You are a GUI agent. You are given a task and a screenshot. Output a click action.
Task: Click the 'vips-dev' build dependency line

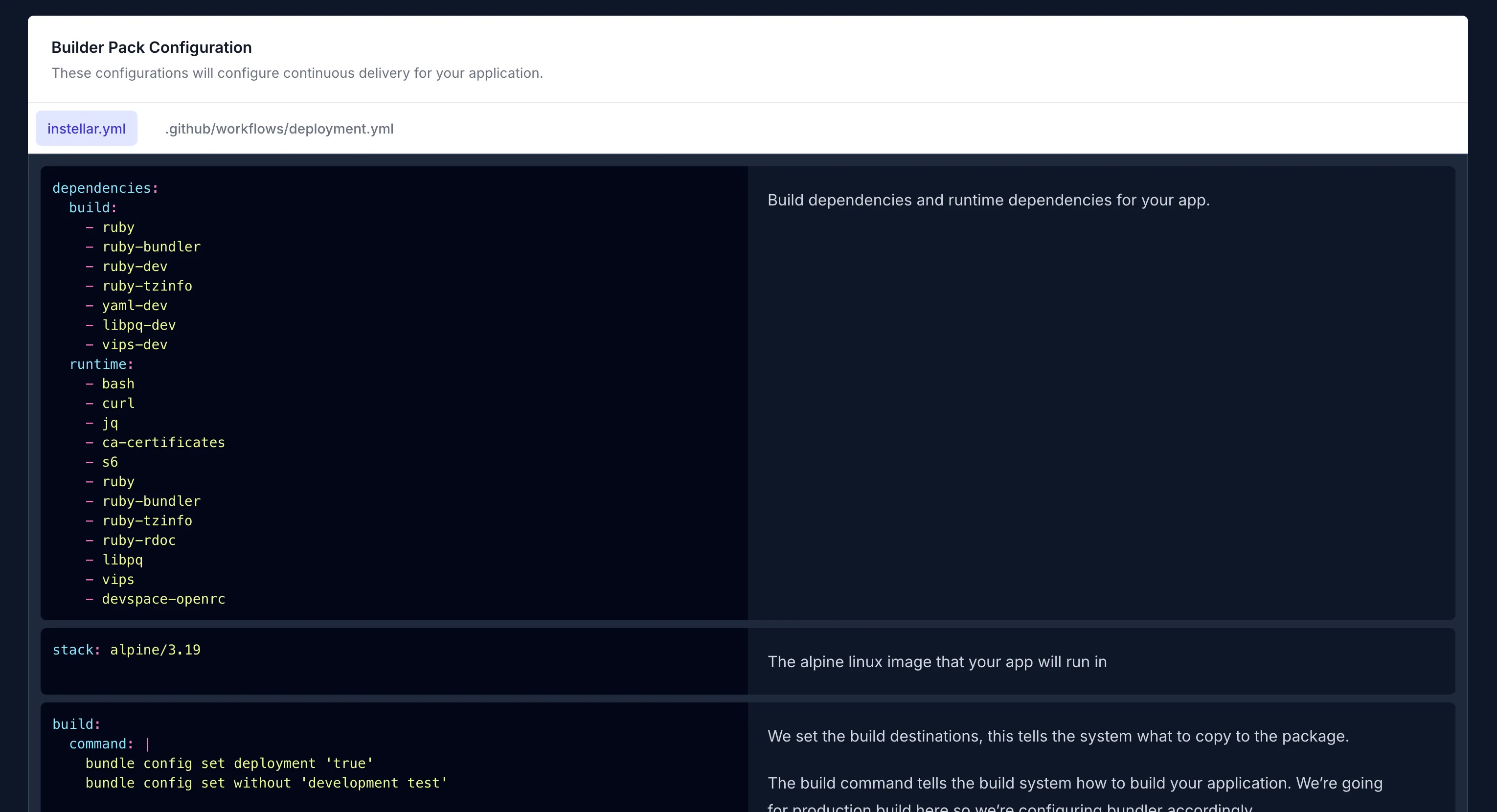[126, 345]
